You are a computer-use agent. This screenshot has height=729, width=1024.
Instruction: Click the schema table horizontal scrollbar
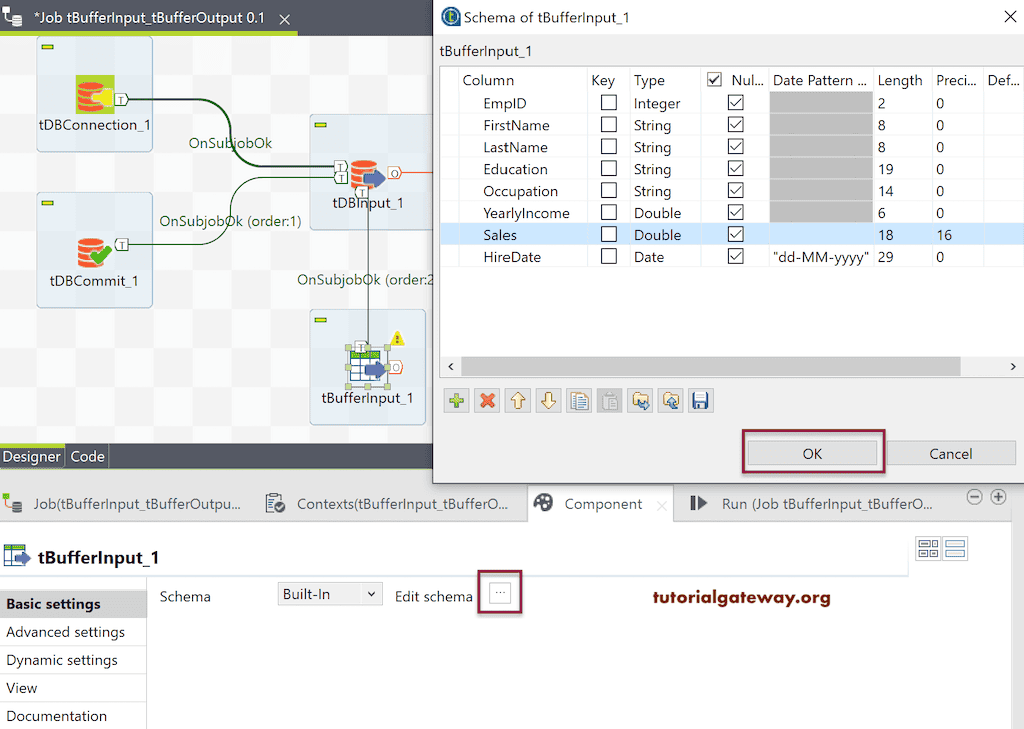pyautogui.click(x=711, y=366)
